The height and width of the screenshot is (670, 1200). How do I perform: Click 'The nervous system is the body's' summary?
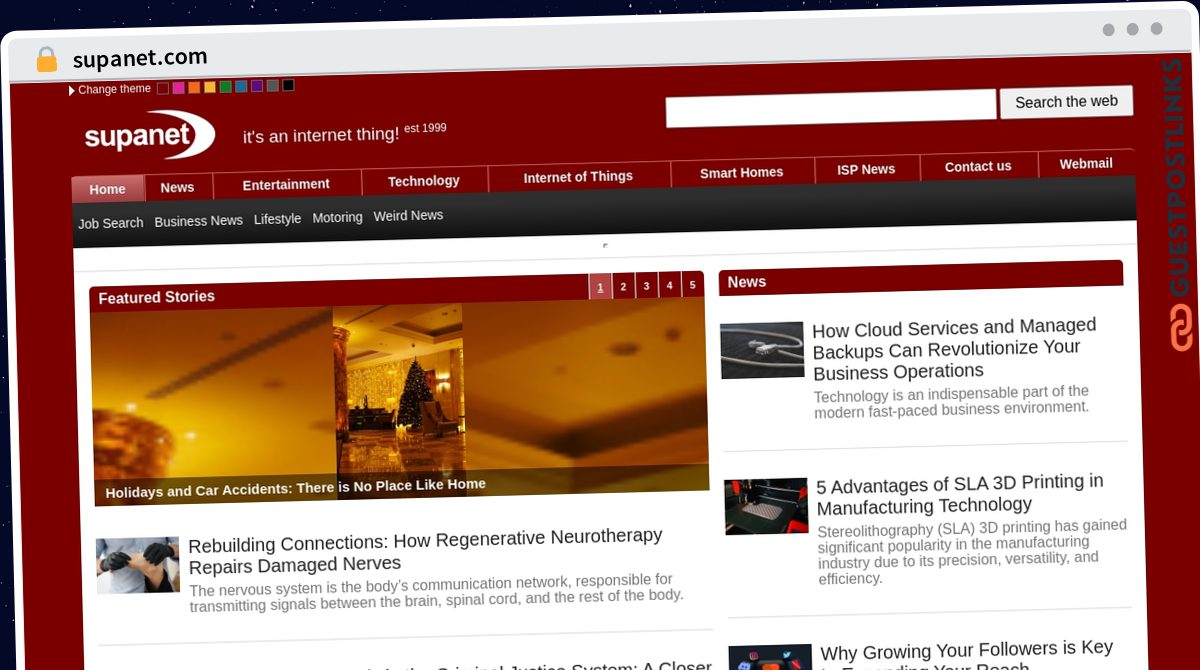pos(436,593)
